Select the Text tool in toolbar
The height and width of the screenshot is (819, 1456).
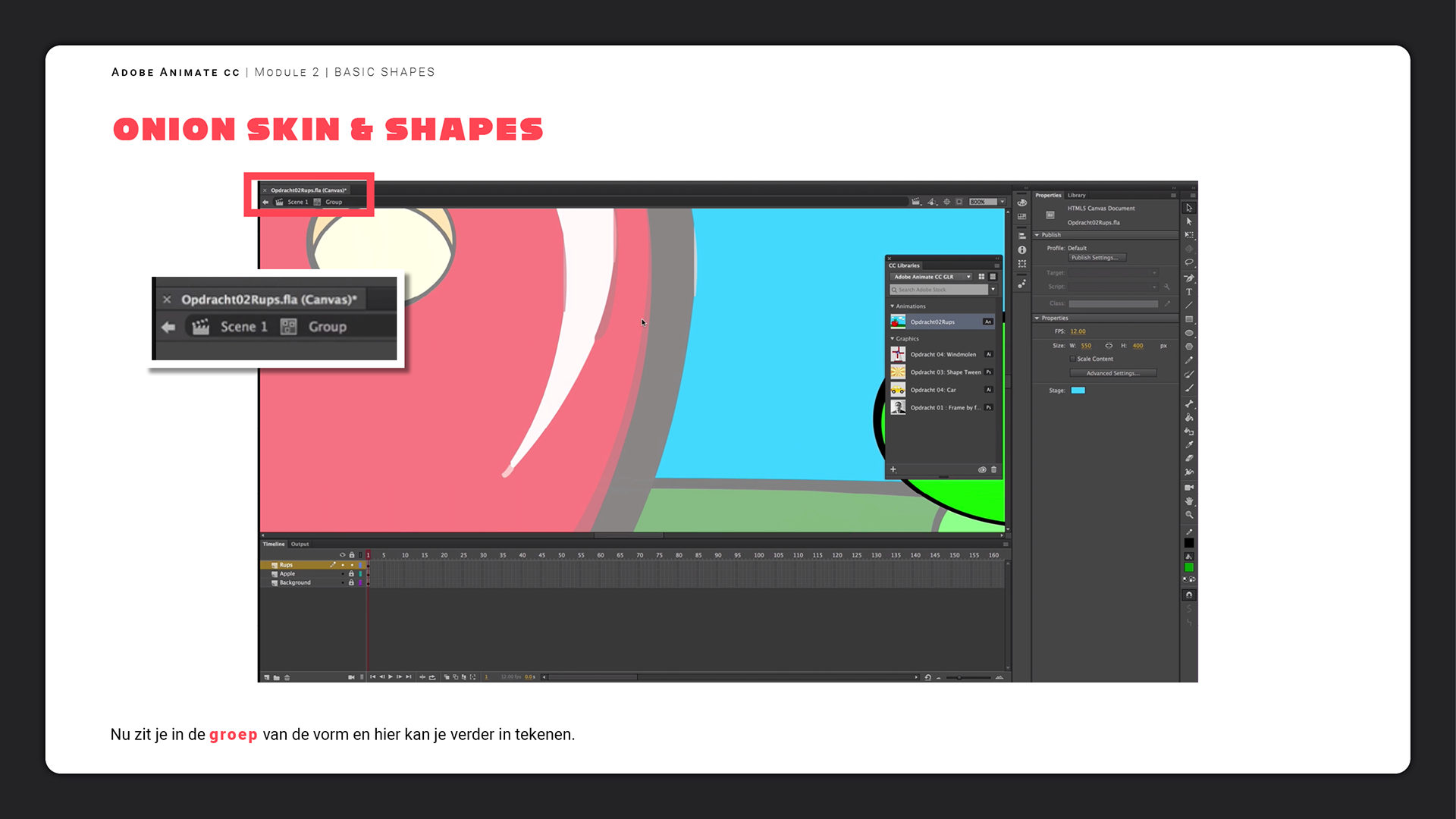pos(1189,292)
